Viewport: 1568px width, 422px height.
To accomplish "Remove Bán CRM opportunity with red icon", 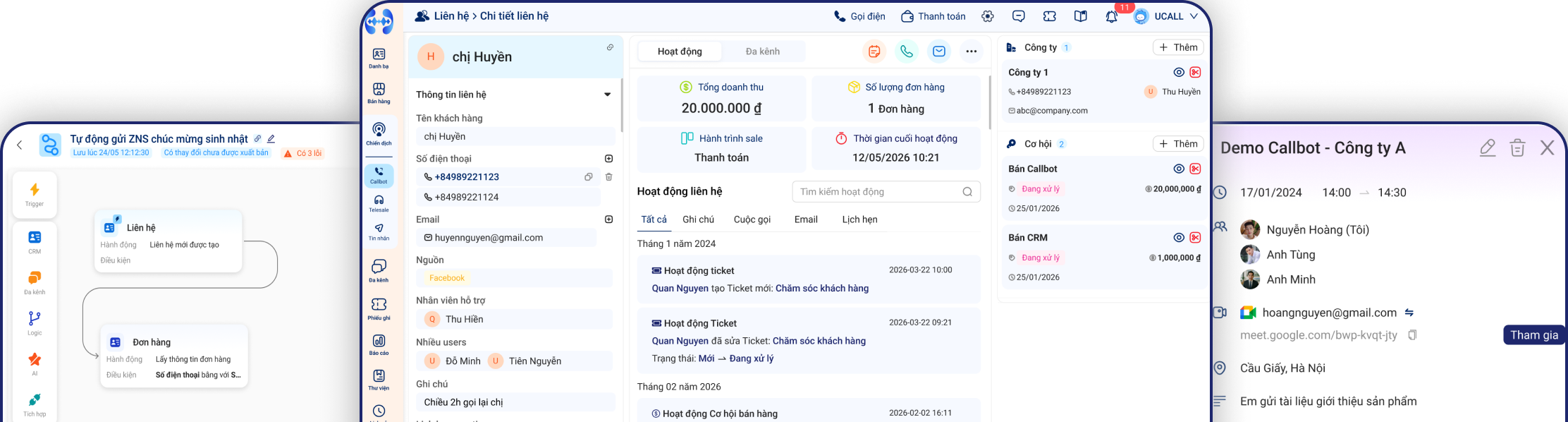I will click(x=1195, y=238).
